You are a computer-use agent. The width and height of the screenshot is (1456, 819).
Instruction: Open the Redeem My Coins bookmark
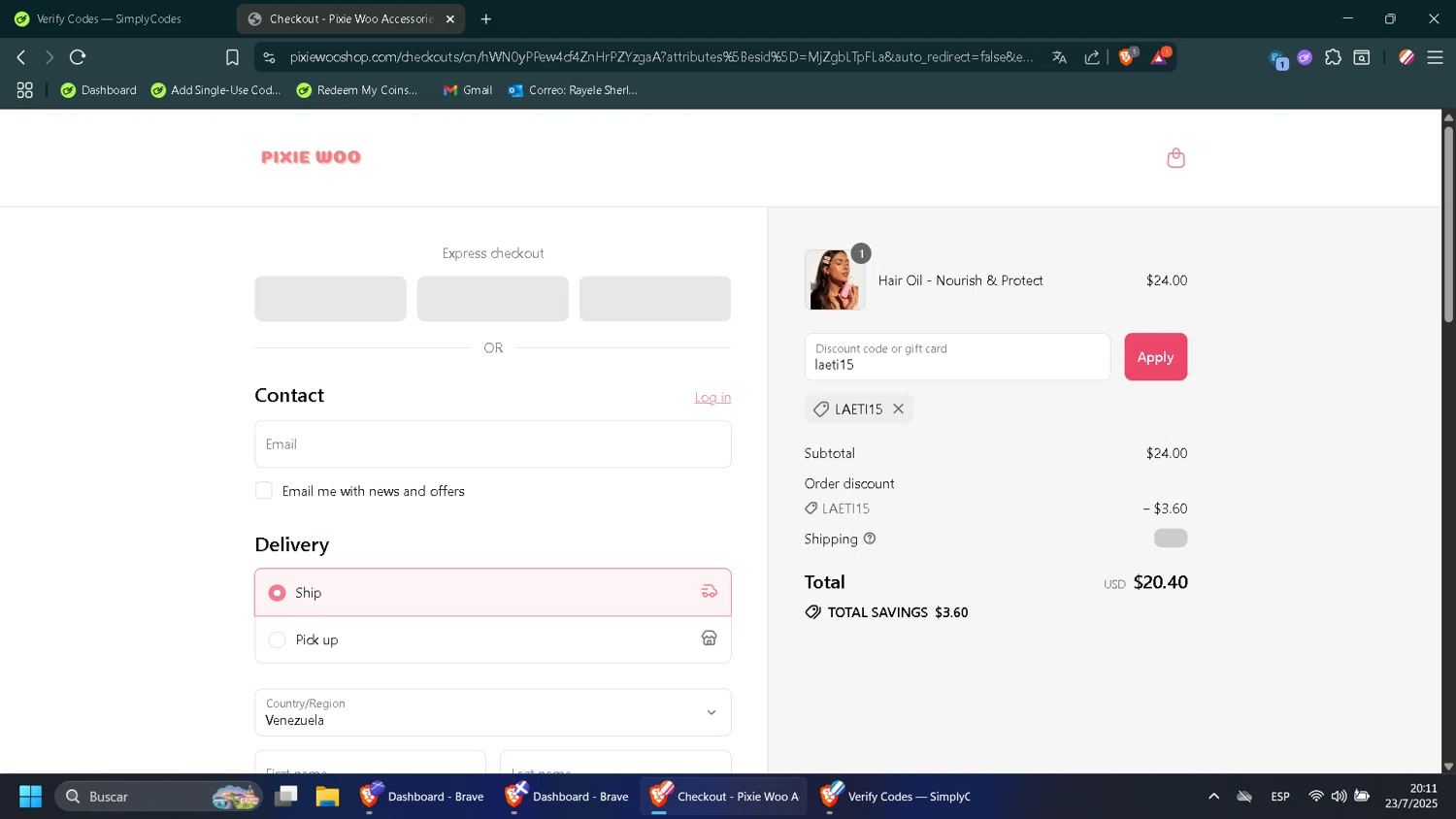[357, 90]
